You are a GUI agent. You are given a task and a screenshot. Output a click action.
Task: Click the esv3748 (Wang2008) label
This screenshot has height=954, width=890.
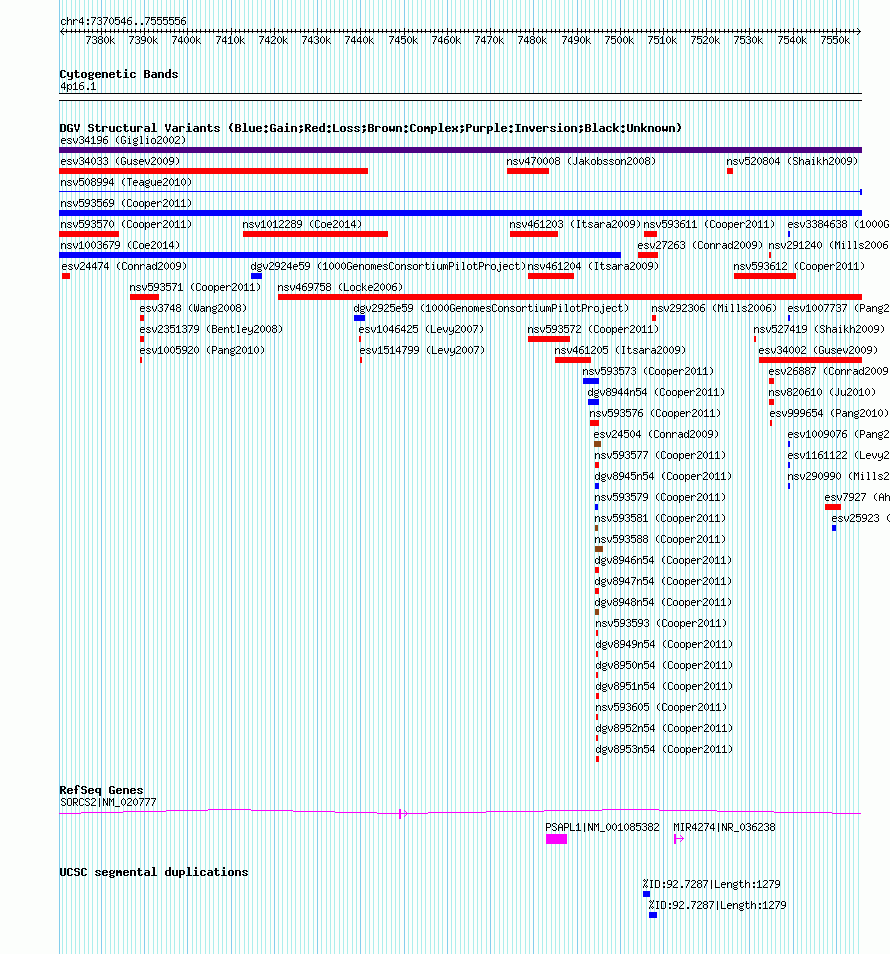point(193,308)
